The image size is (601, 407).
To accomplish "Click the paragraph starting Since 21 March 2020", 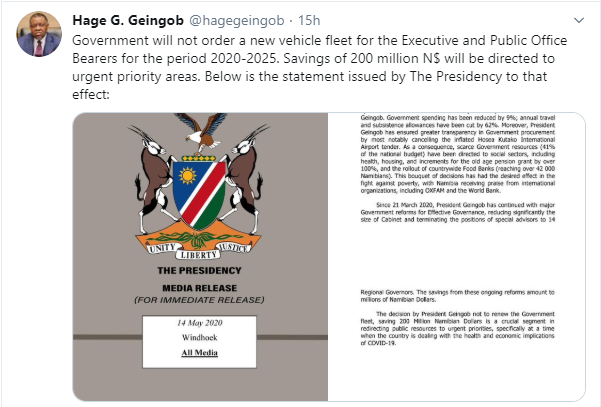I will coord(458,212).
